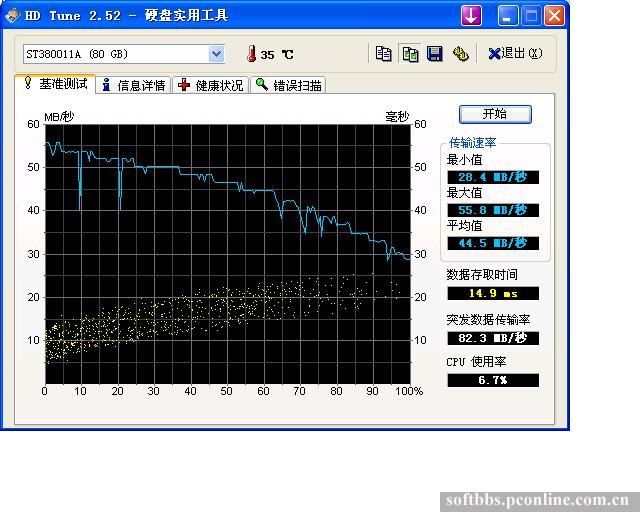Close the HD Tune window
The height and width of the screenshot is (512, 640).
tap(554, 16)
